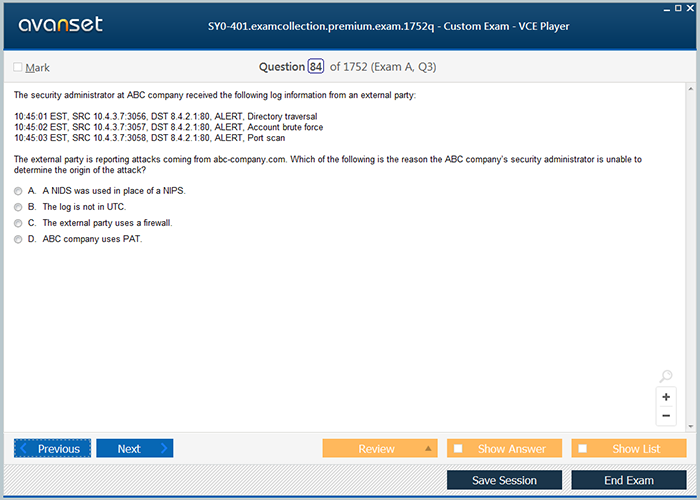This screenshot has height=500, width=700.
Task: Tick the Mark checkbox
Action: (18, 67)
